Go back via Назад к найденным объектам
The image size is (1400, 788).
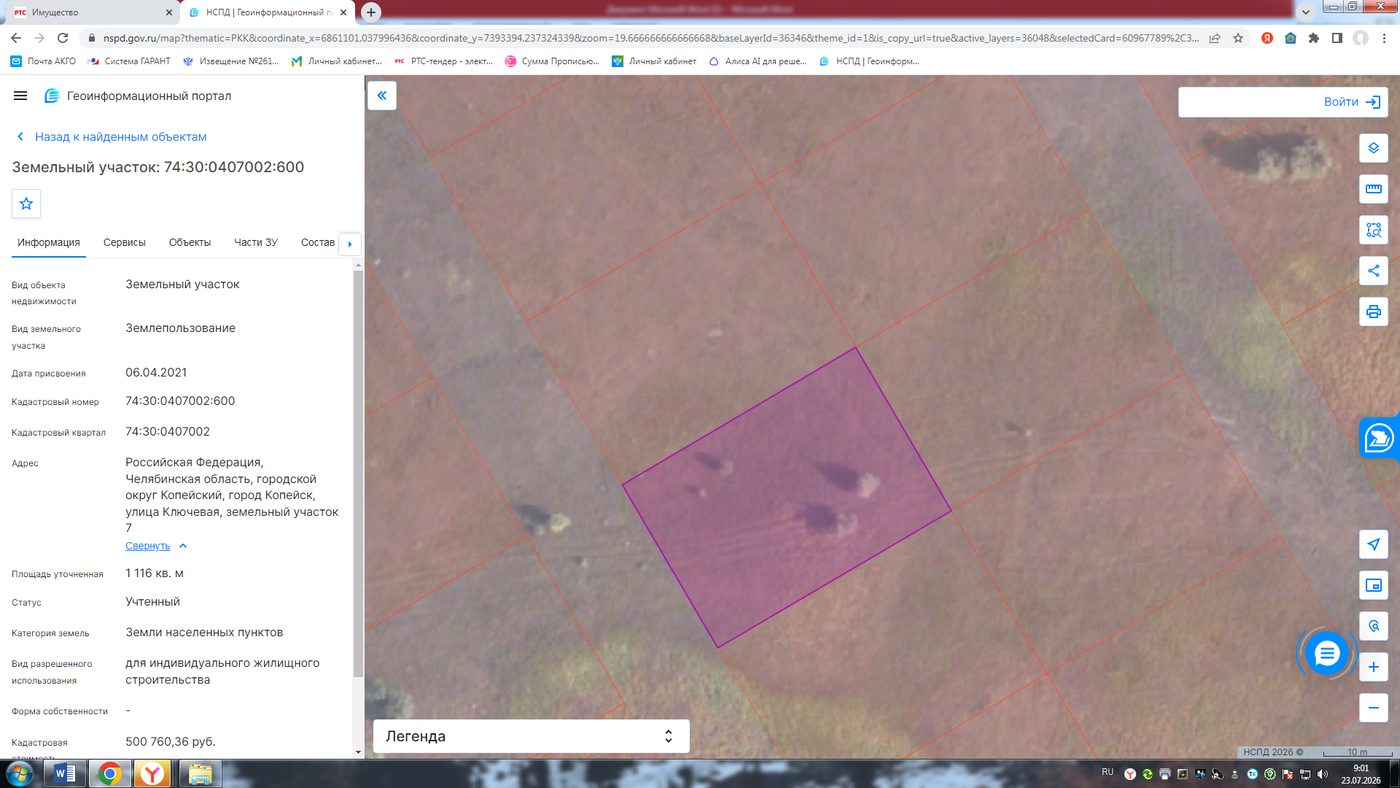[x=111, y=136]
